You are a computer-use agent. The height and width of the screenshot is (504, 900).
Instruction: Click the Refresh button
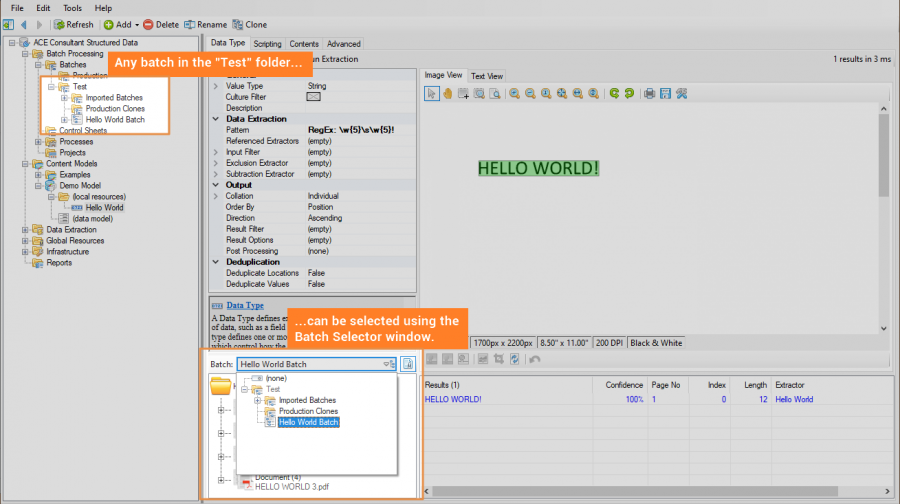pyautogui.click(x=74, y=24)
